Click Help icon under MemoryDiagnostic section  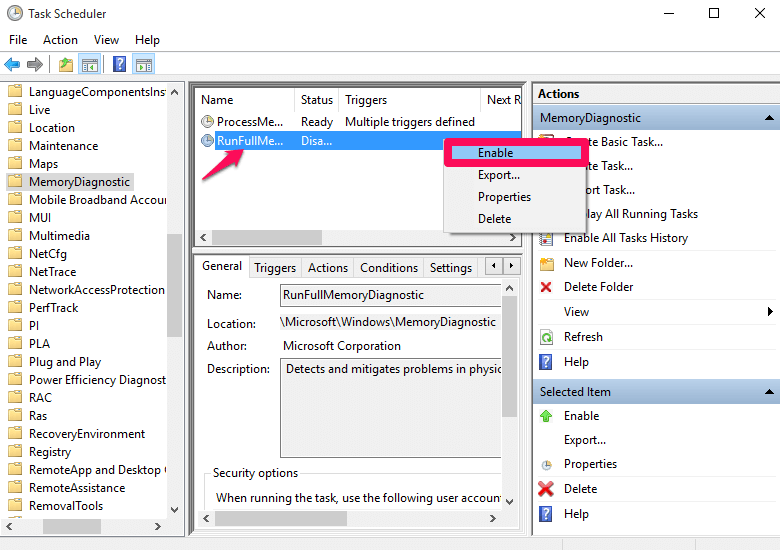click(546, 362)
